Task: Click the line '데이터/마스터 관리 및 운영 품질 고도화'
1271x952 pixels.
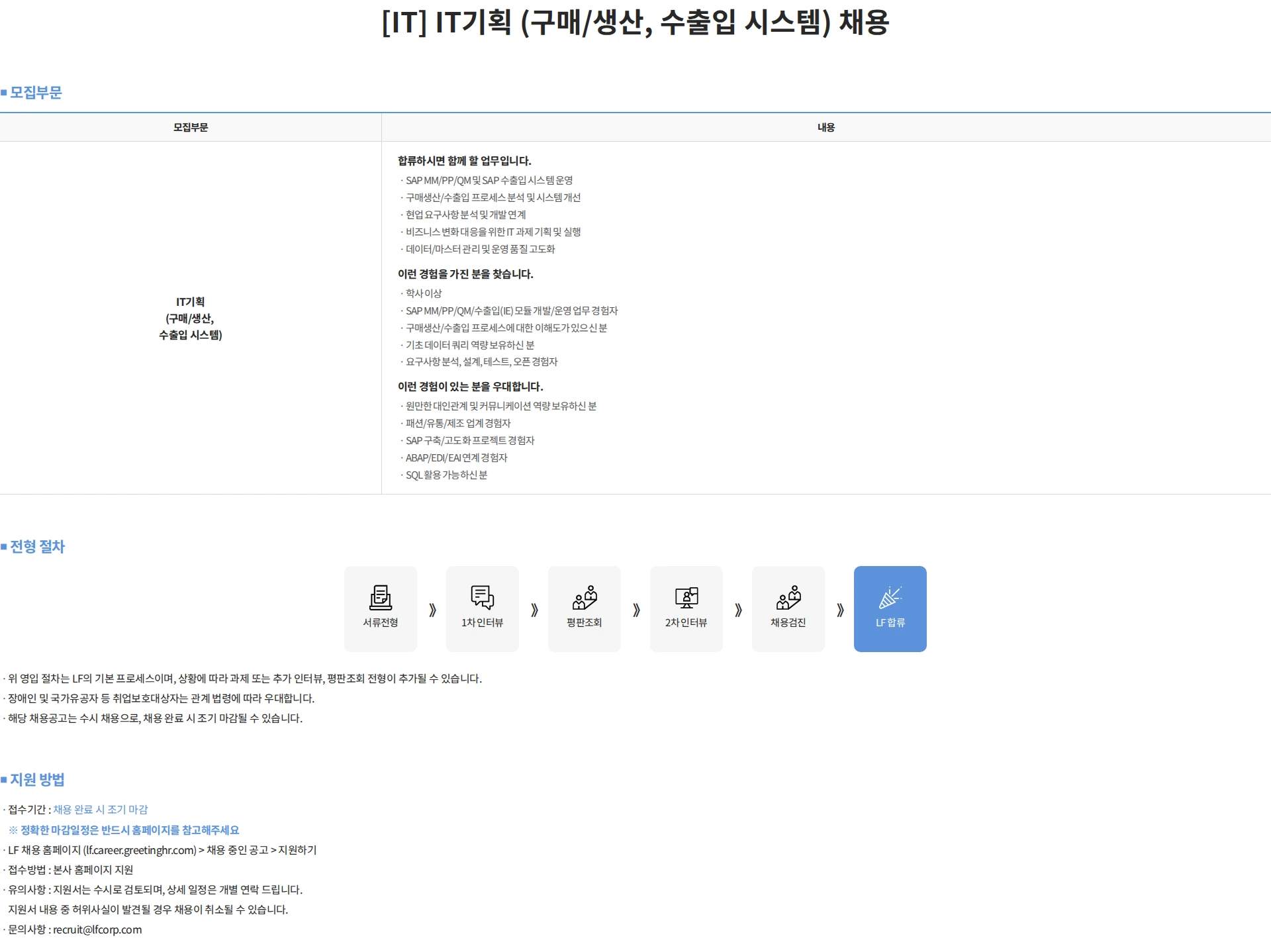Action: click(x=481, y=249)
